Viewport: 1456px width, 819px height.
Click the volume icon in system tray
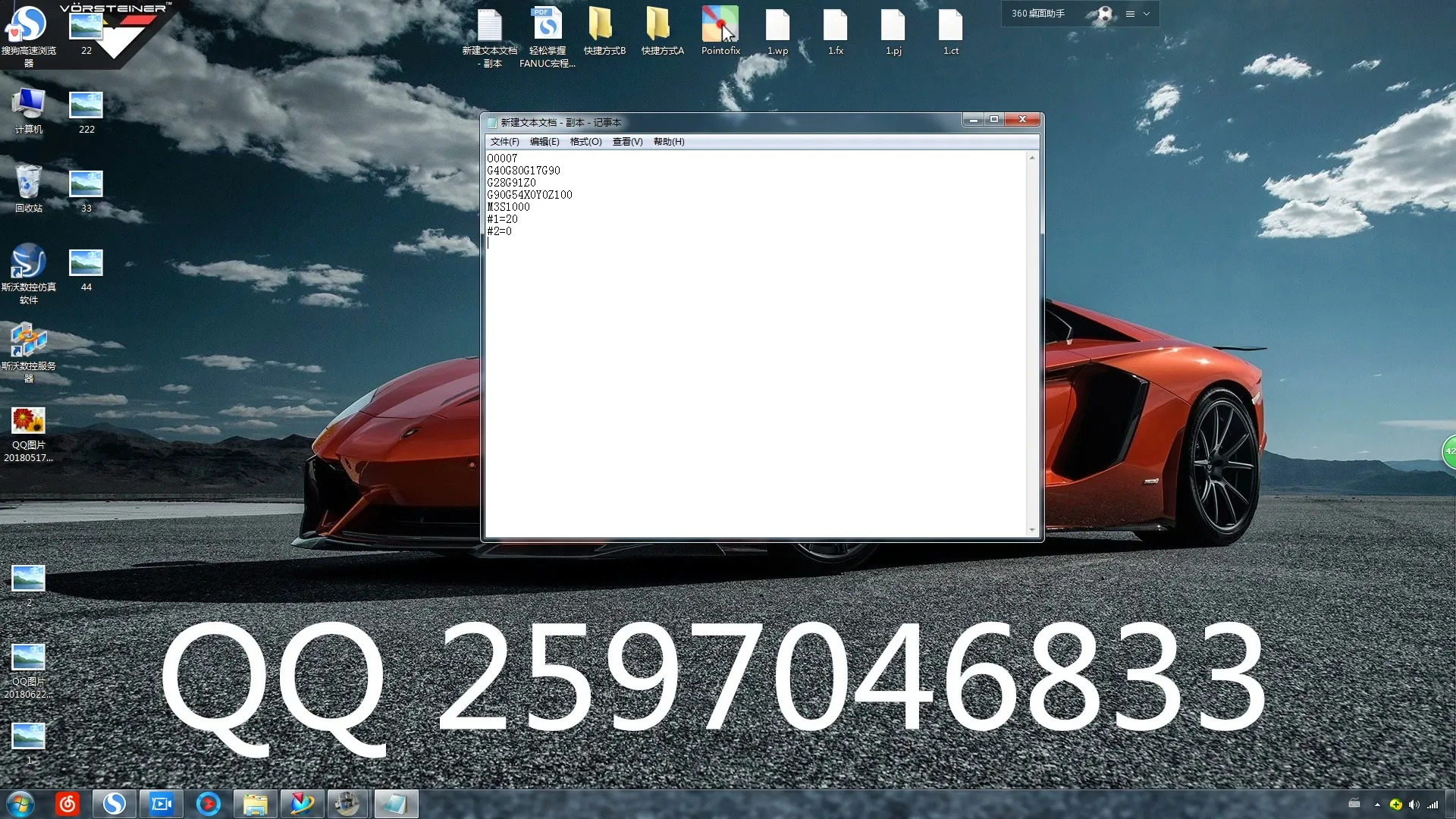click(1414, 805)
